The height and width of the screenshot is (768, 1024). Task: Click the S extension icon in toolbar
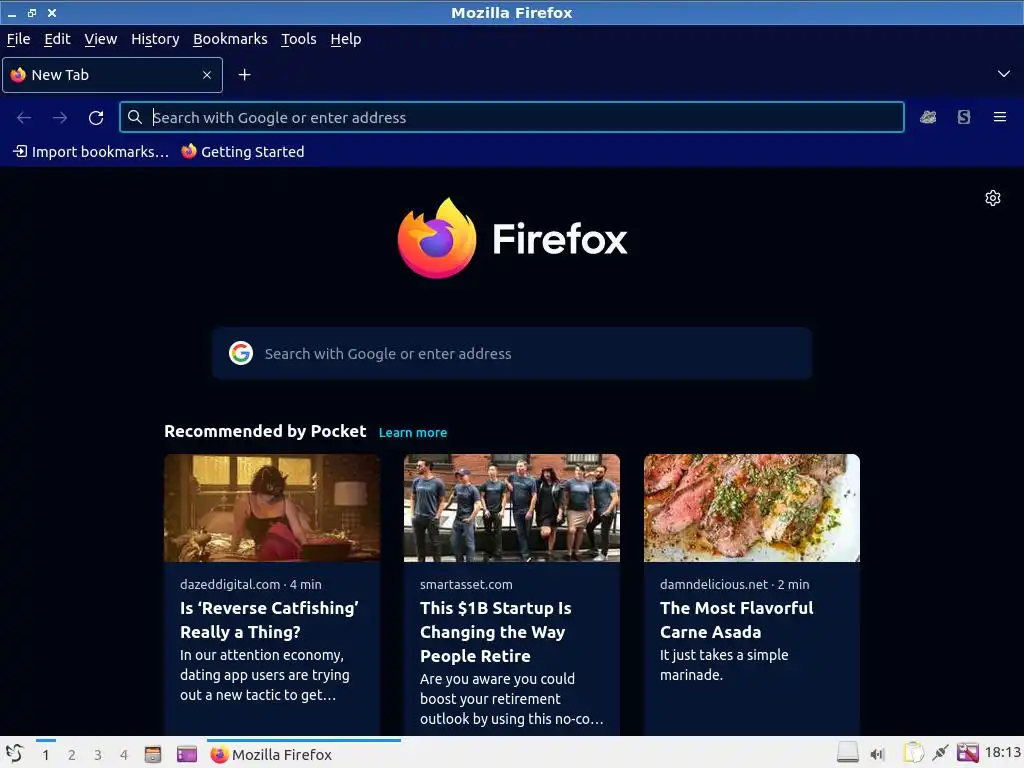pyautogui.click(x=963, y=117)
